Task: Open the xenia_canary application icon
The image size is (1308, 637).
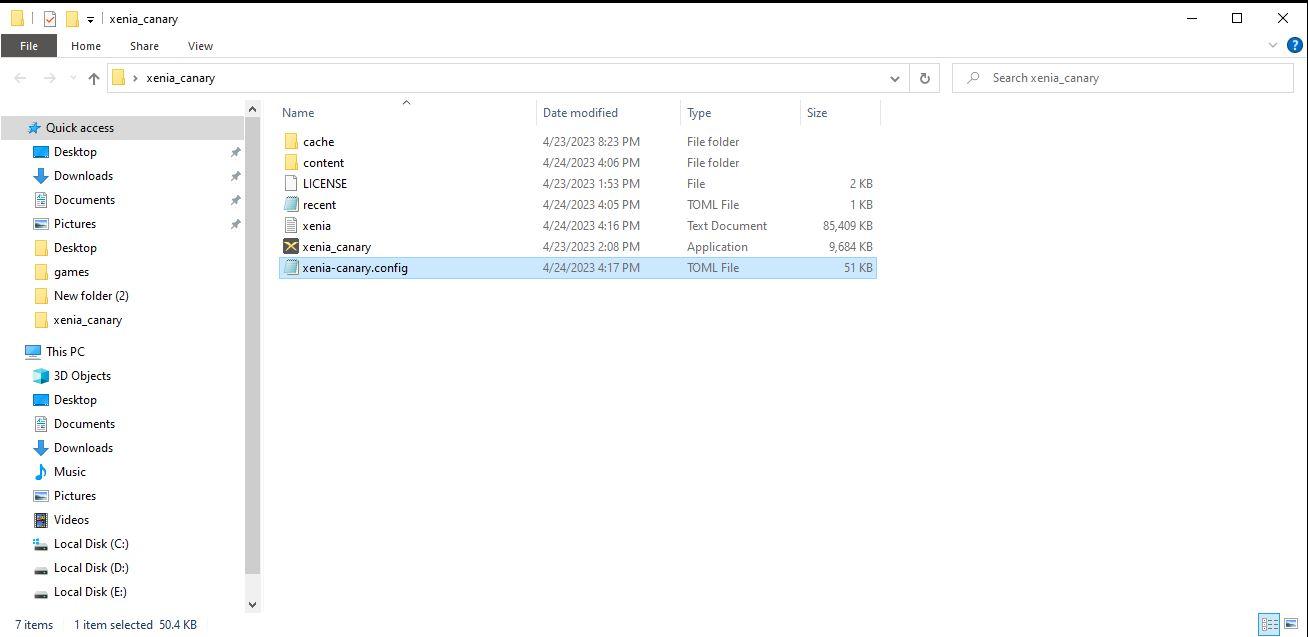Action: (291, 246)
